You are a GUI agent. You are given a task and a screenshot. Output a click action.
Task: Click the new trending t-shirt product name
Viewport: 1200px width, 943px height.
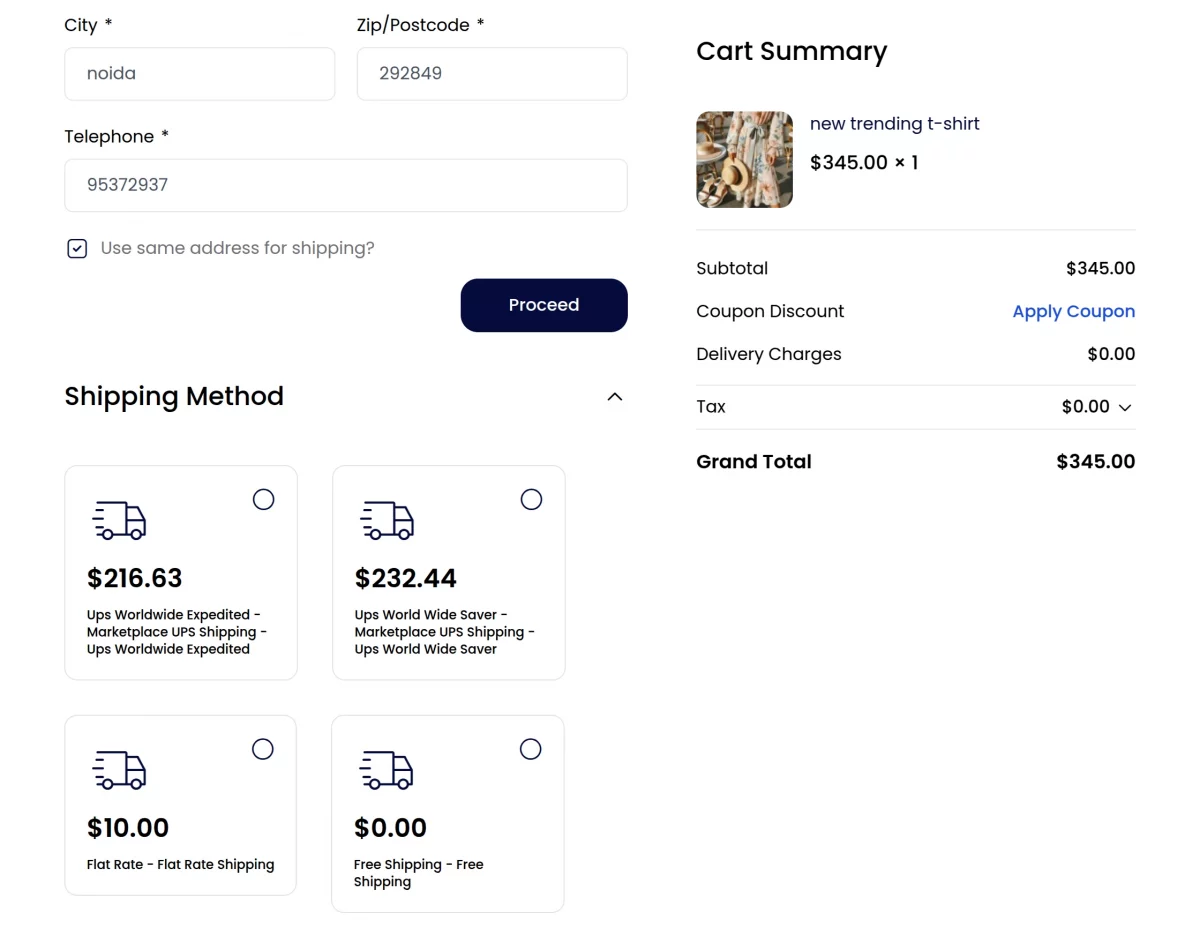tap(894, 124)
